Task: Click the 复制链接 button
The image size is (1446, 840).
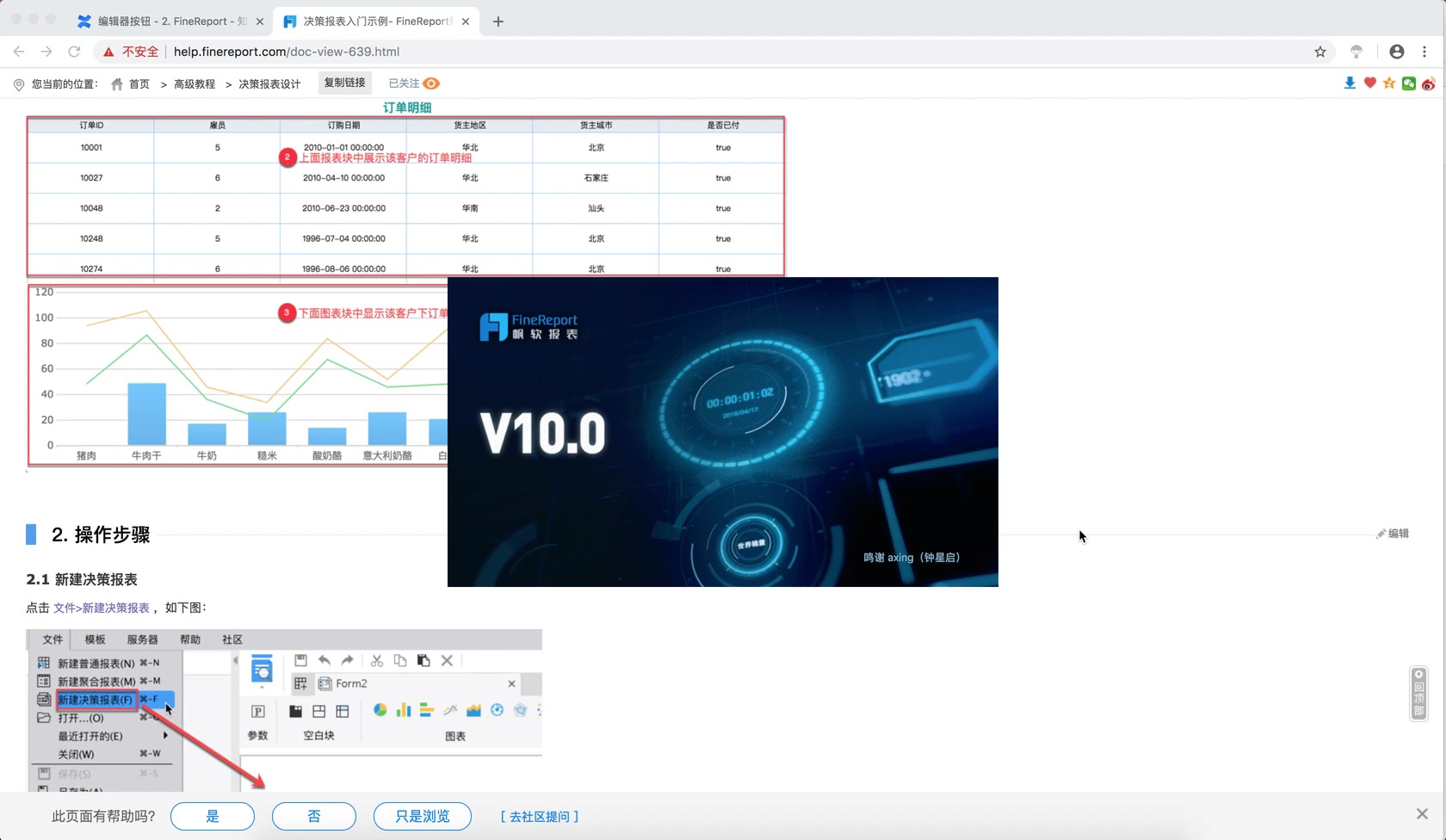Action: click(x=344, y=83)
